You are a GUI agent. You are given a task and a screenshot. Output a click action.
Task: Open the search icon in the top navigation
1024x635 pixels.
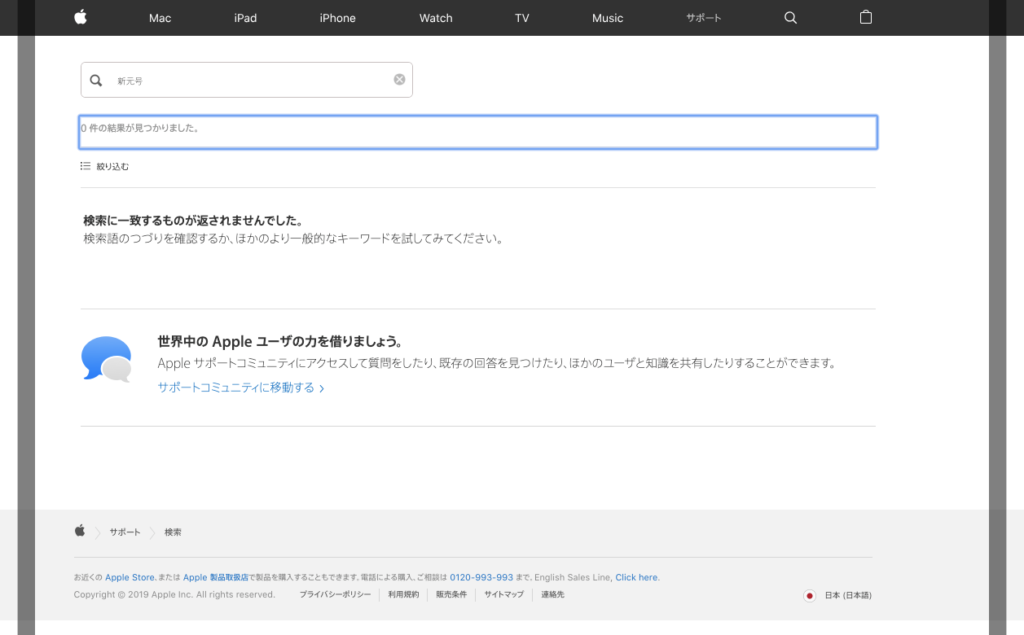[790, 18]
